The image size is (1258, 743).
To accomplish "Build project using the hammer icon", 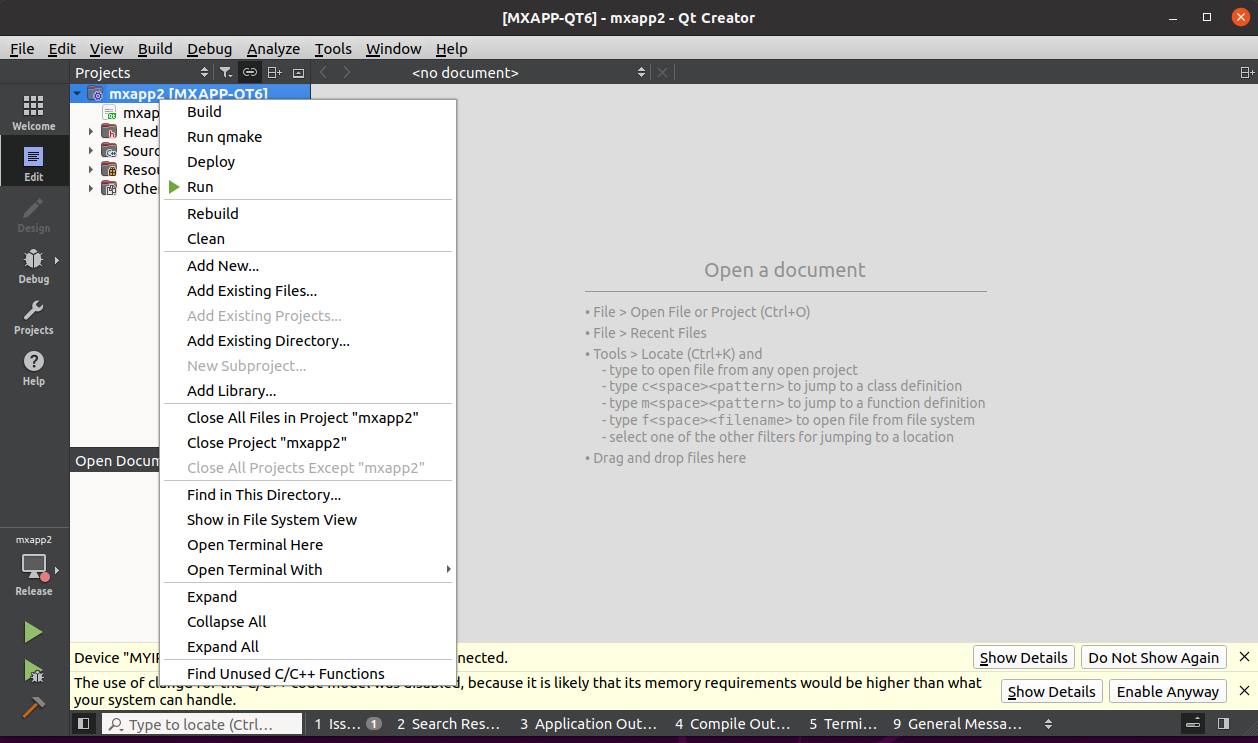I will pos(34,707).
